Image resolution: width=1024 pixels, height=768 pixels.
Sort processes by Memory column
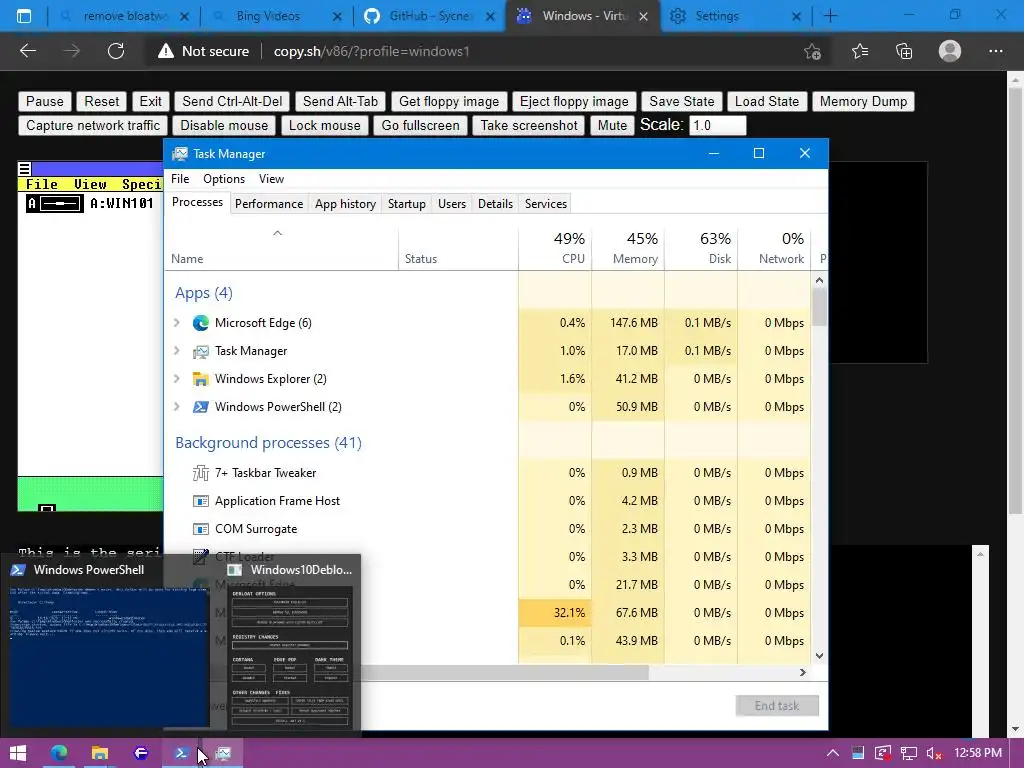pyautogui.click(x=628, y=248)
